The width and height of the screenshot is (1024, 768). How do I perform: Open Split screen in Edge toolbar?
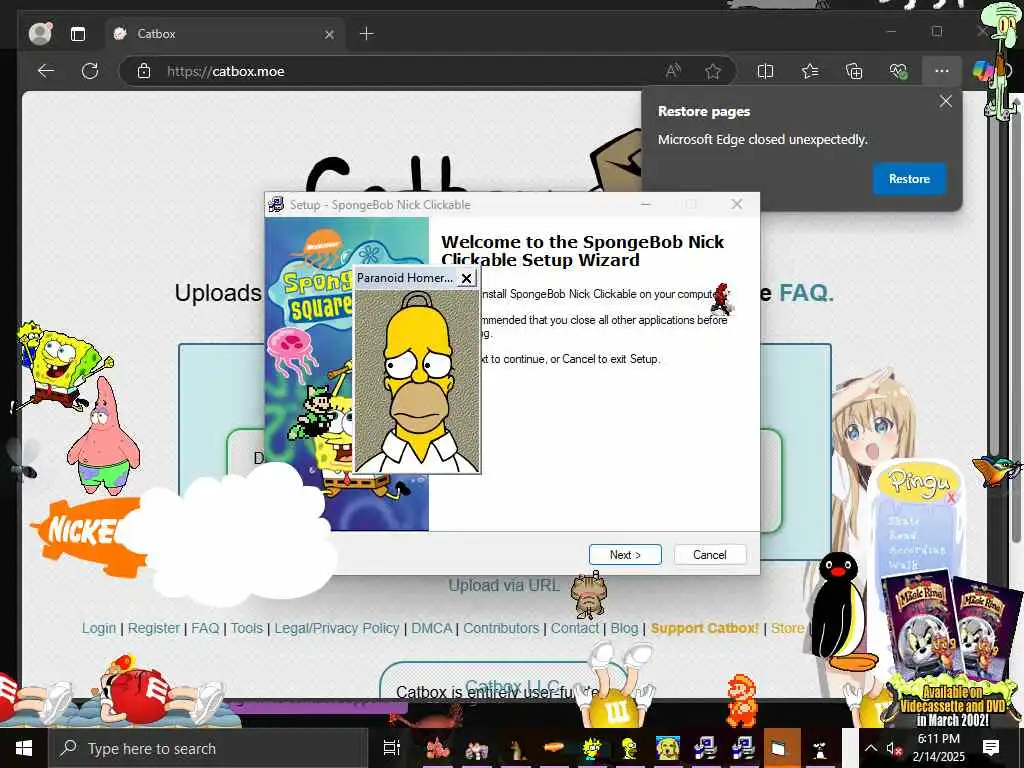coord(765,71)
